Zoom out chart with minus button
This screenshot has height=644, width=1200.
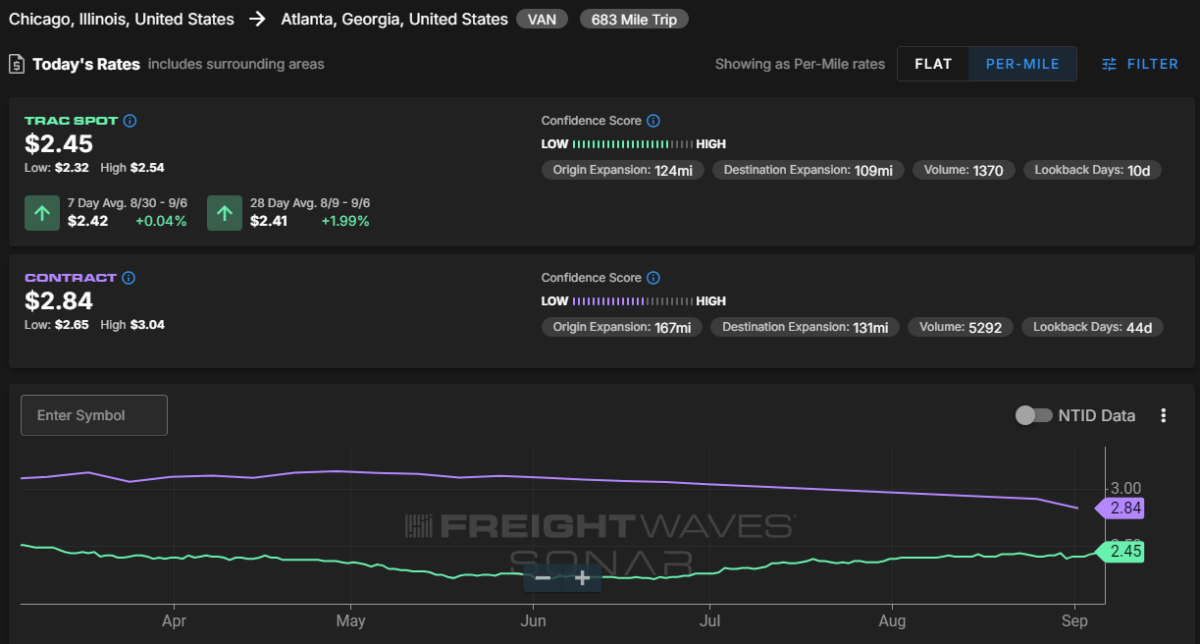point(543,578)
